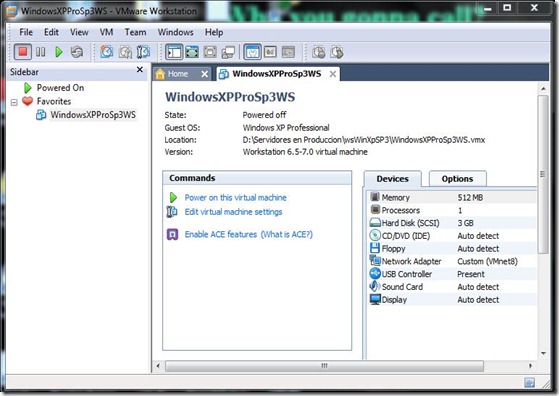
Task: Click Enable ACE features link
Action: point(221,234)
